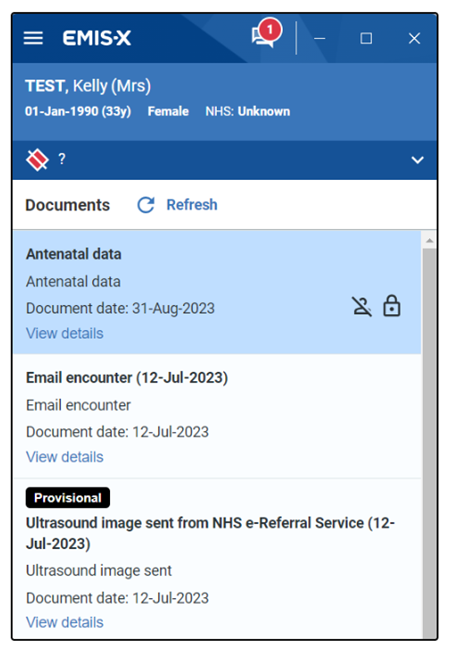
Task: View details of Antenatal data document
Action: [x=65, y=333]
